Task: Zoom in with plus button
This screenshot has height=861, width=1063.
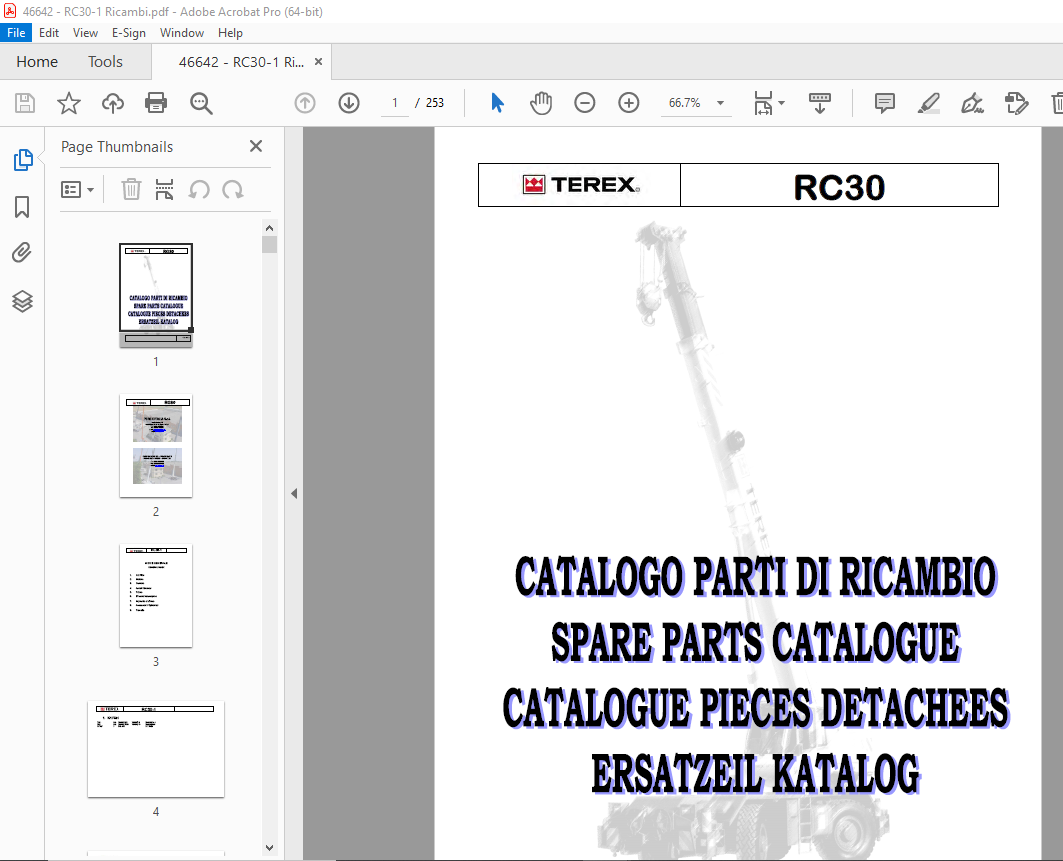Action: (629, 103)
